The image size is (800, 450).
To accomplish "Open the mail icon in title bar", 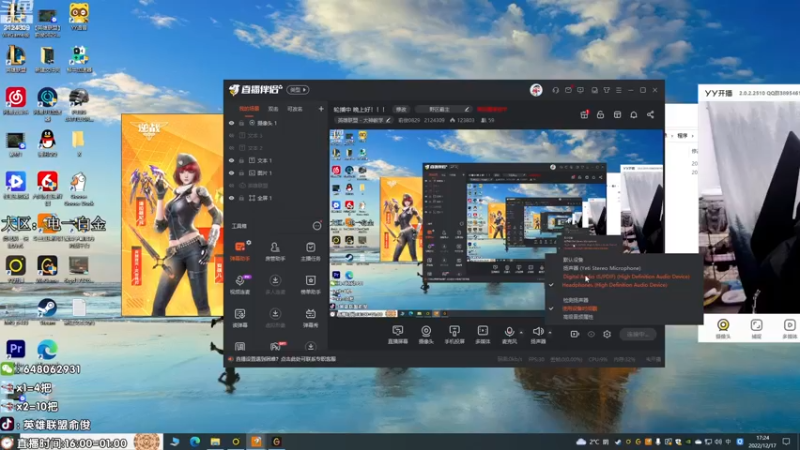I will tap(568, 90).
